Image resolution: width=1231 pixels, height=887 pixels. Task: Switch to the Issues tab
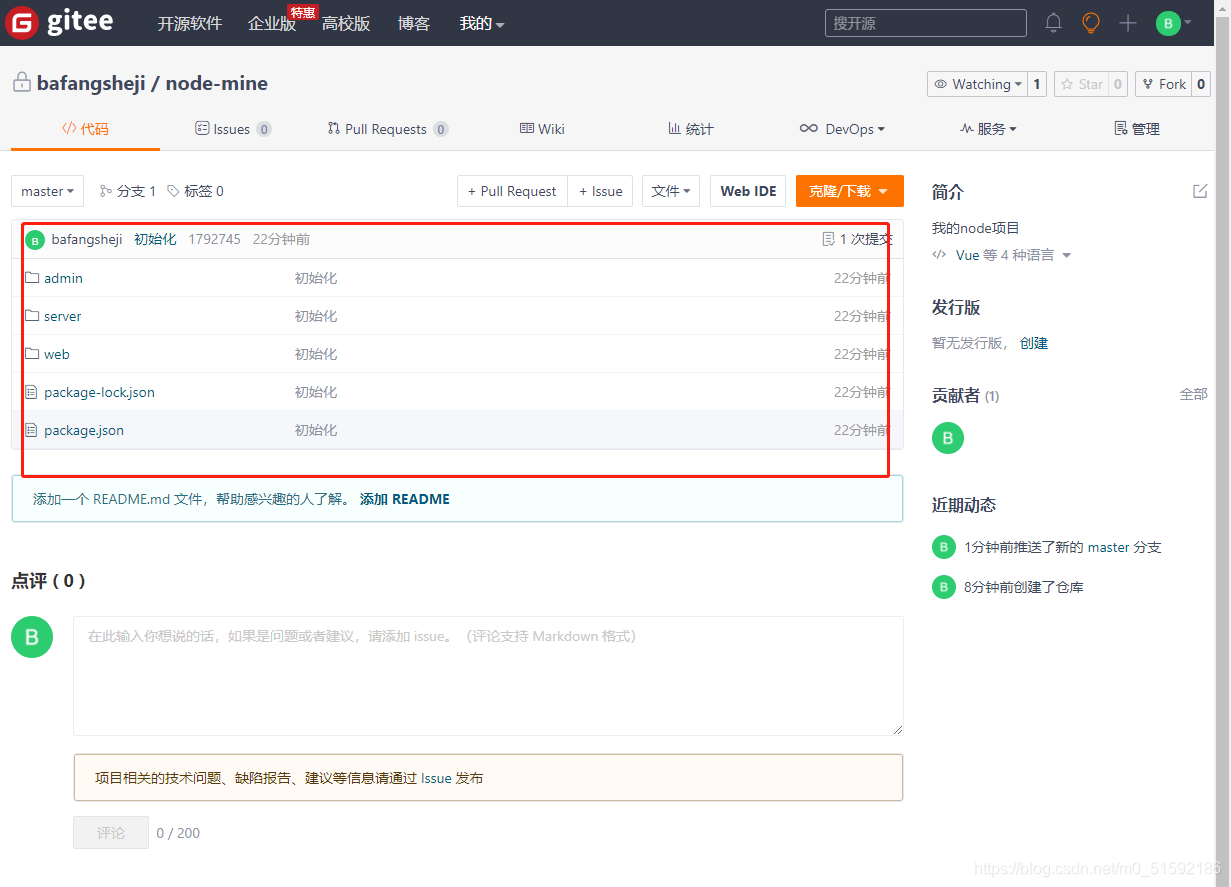point(233,129)
